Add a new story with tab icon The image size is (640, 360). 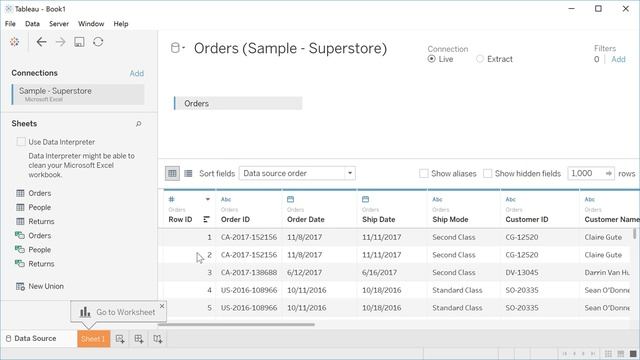[158, 339]
